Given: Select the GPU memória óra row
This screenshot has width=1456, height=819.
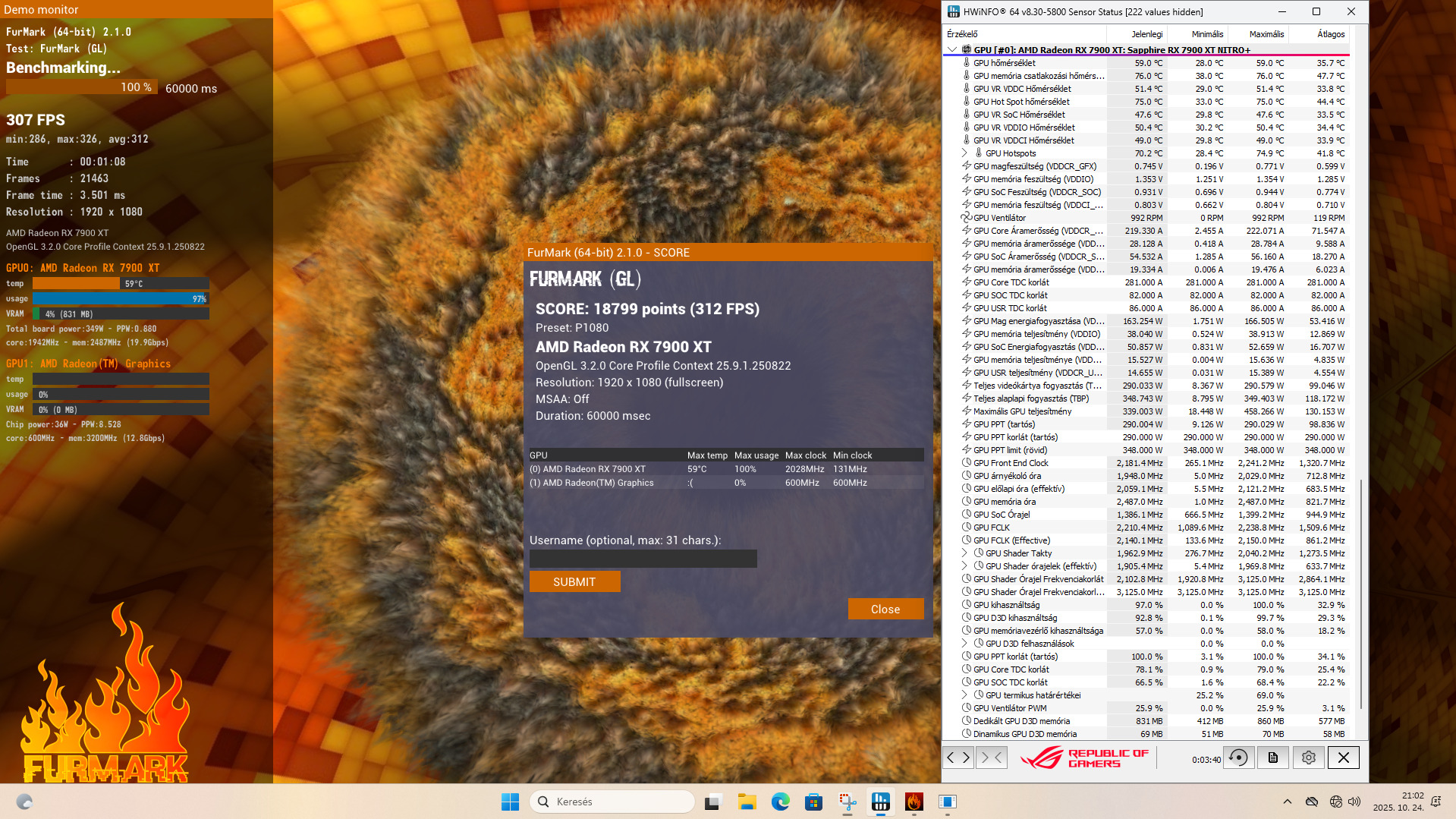Looking at the screenshot, I should click(1146, 502).
